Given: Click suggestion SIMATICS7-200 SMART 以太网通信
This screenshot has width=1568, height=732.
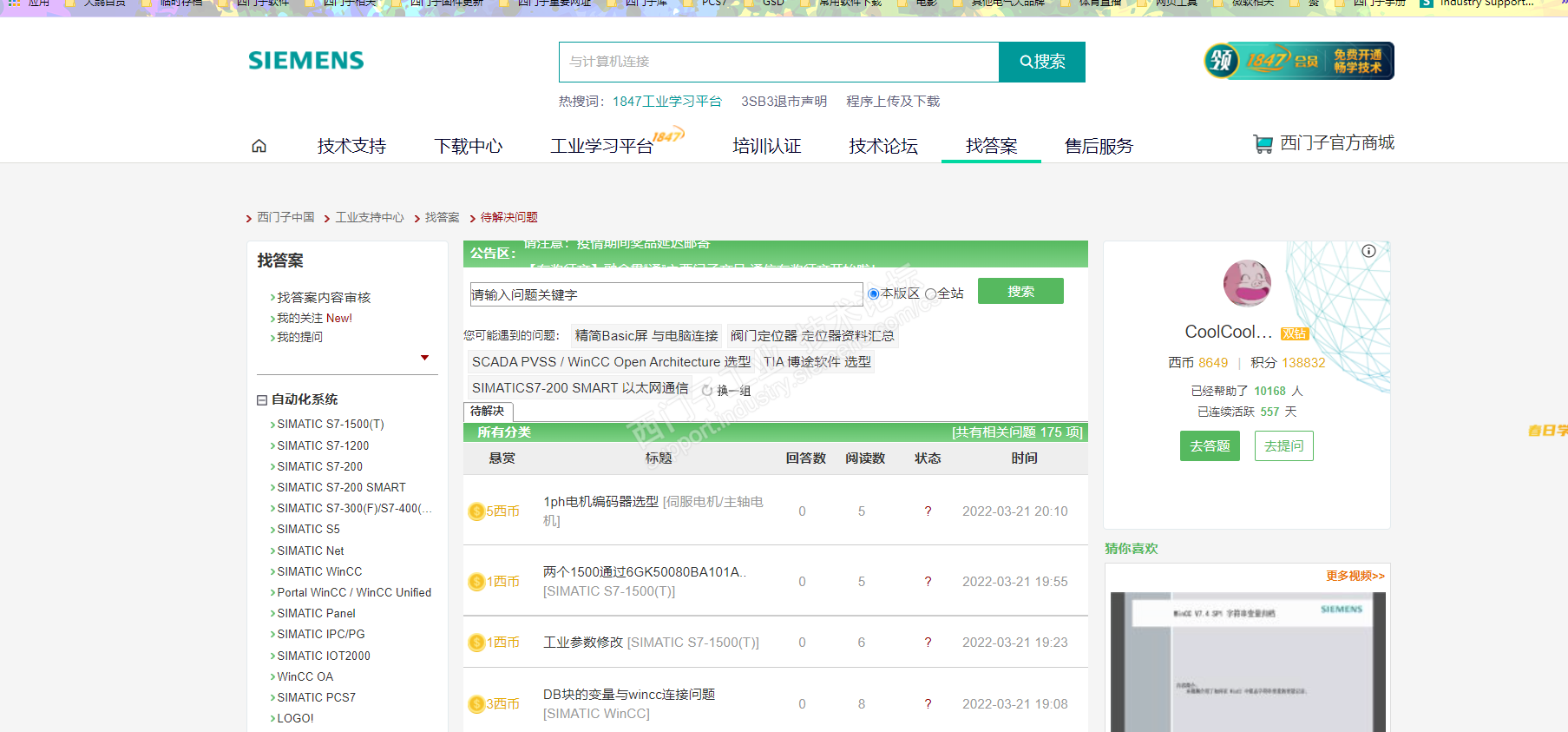Looking at the screenshot, I should point(581,388).
